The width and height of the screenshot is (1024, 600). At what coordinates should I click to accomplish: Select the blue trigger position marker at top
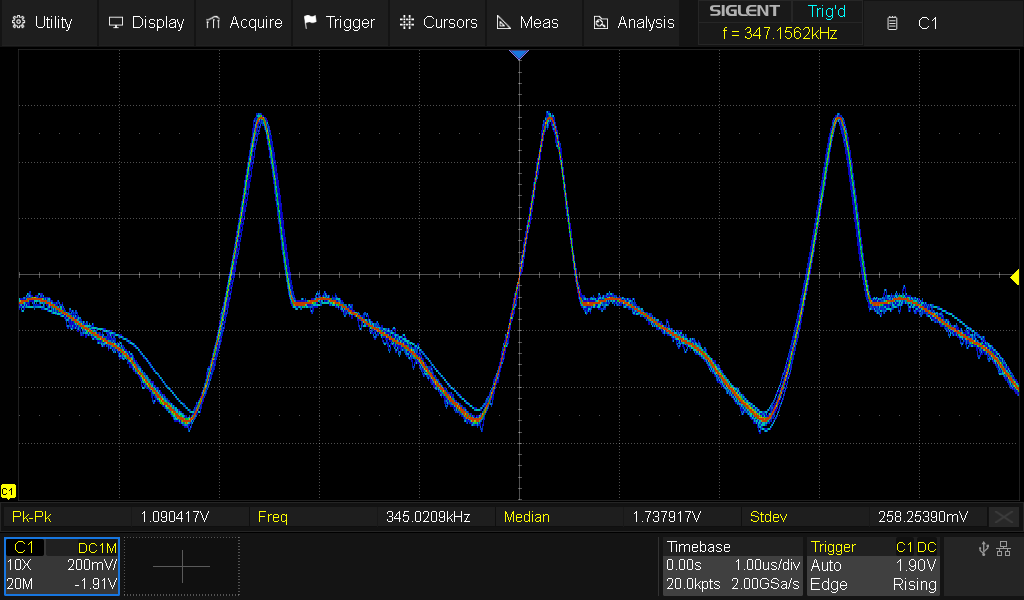coord(518,55)
